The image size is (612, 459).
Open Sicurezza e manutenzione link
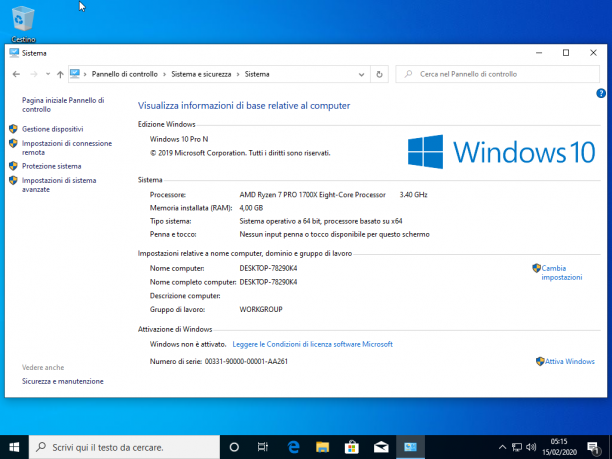click(x=62, y=381)
